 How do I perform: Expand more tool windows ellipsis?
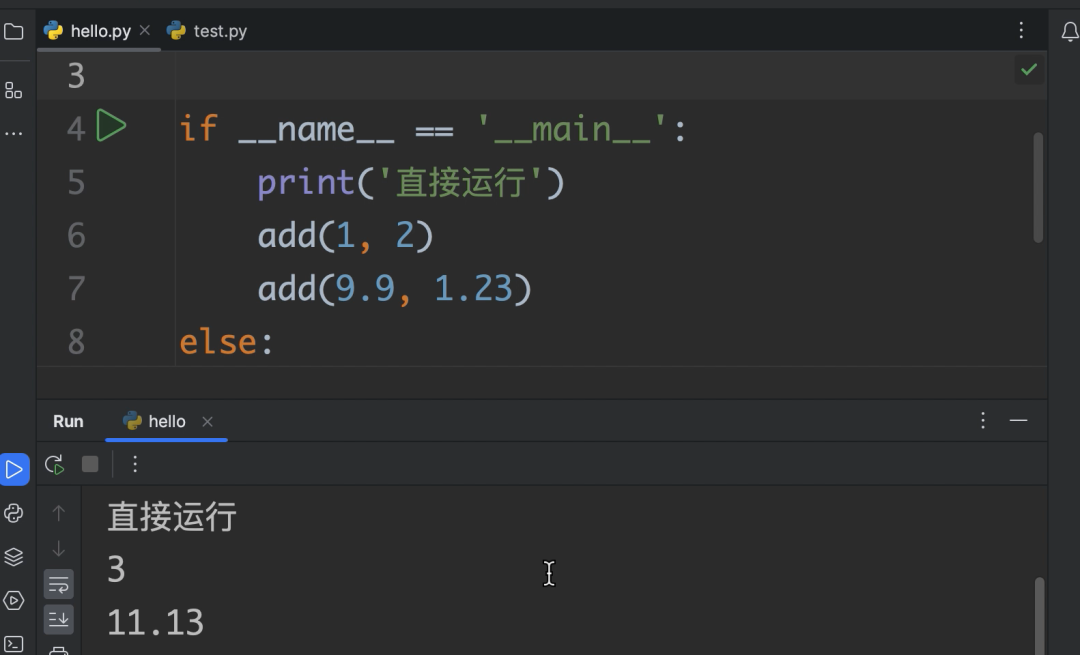[14, 134]
